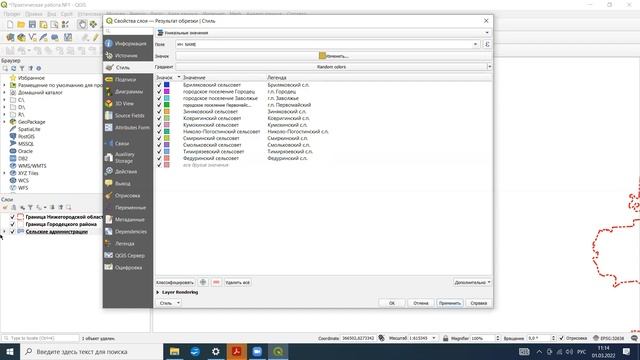Click the Add Vector Layer icon
The width and height of the screenshot is (640, 360).
click(x=32, y=38)
